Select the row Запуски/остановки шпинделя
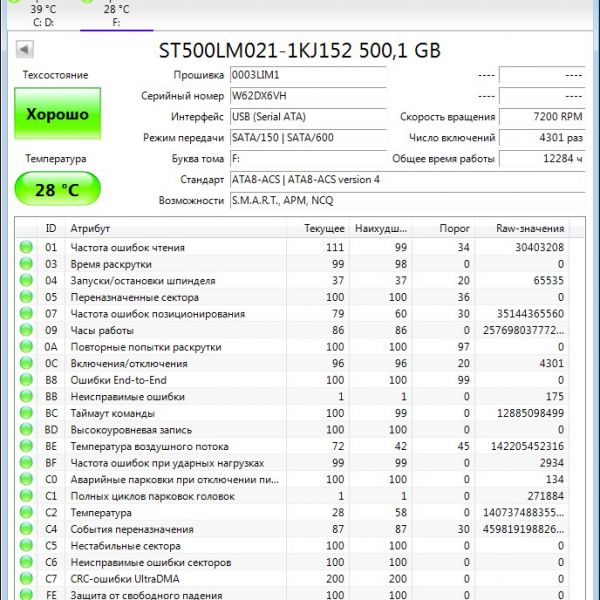The width and height of the screenshot is (600, 600). (x=292, y=280)
